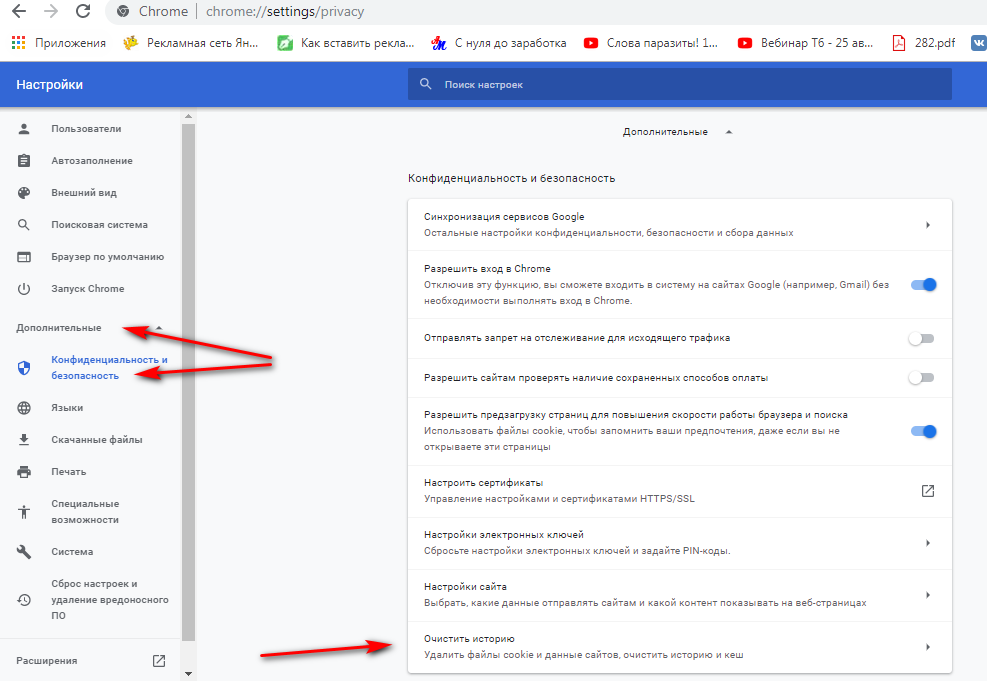Open the 'Вебинар Т6 - 25 ав...' bookmark
Screen dimensions: 987x681
coord(805,43)
